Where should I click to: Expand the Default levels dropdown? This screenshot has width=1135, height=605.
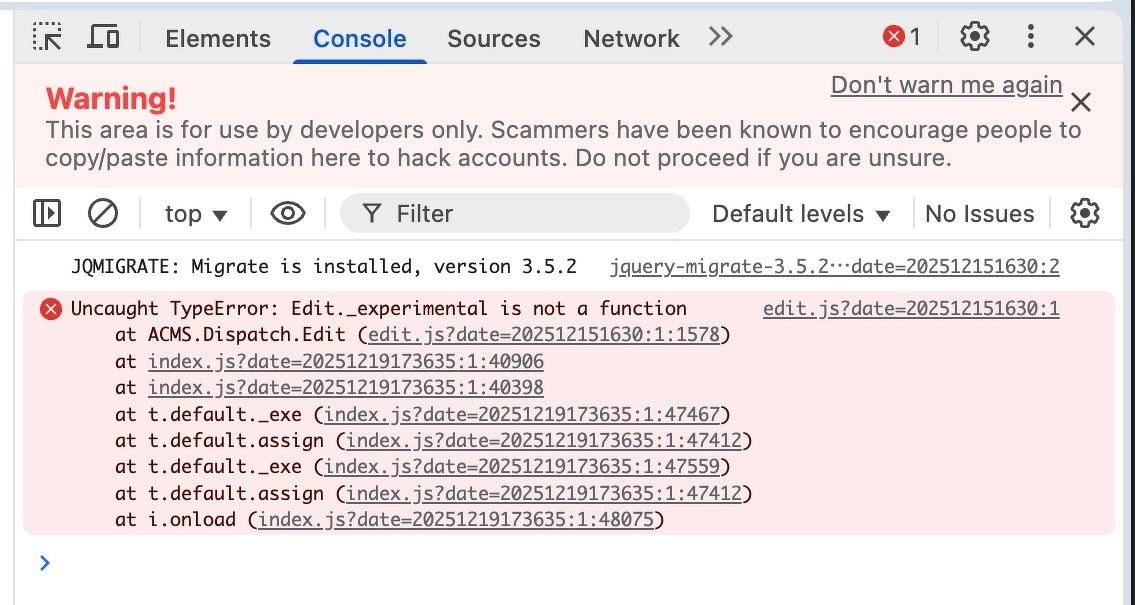coord(801,214)
